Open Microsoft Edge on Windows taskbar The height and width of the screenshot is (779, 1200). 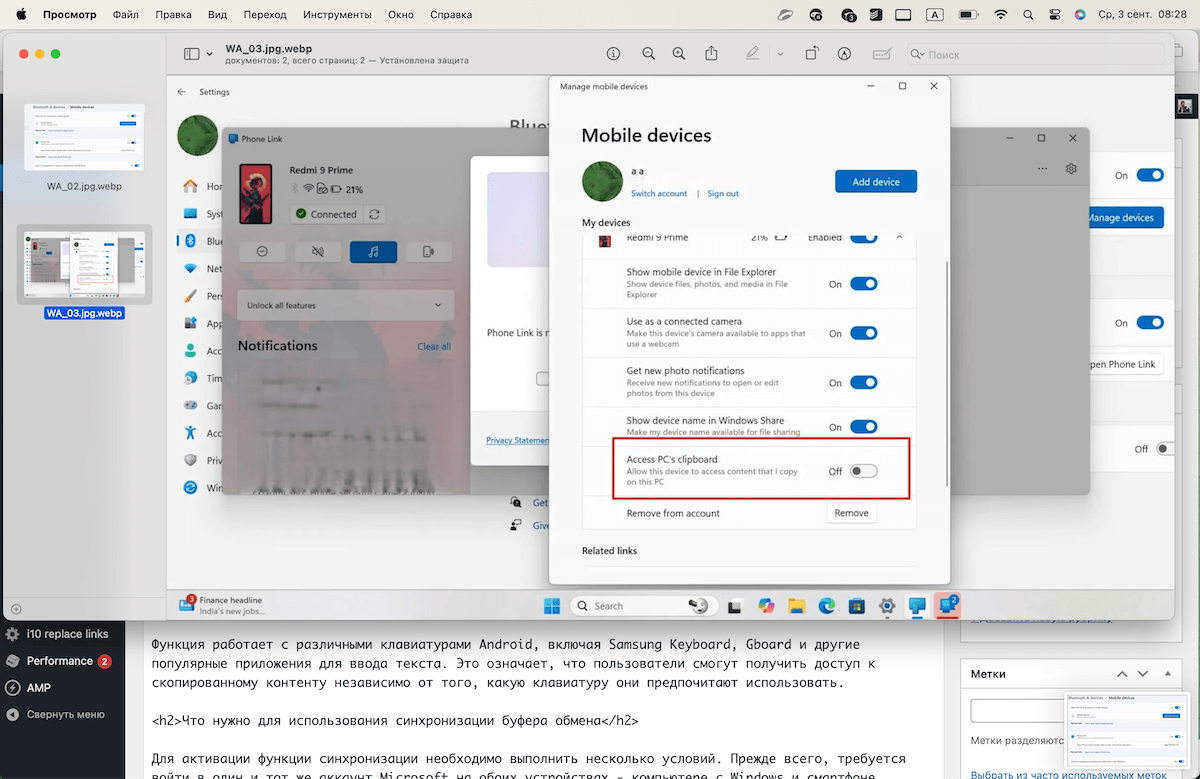[x=827, y=605]
